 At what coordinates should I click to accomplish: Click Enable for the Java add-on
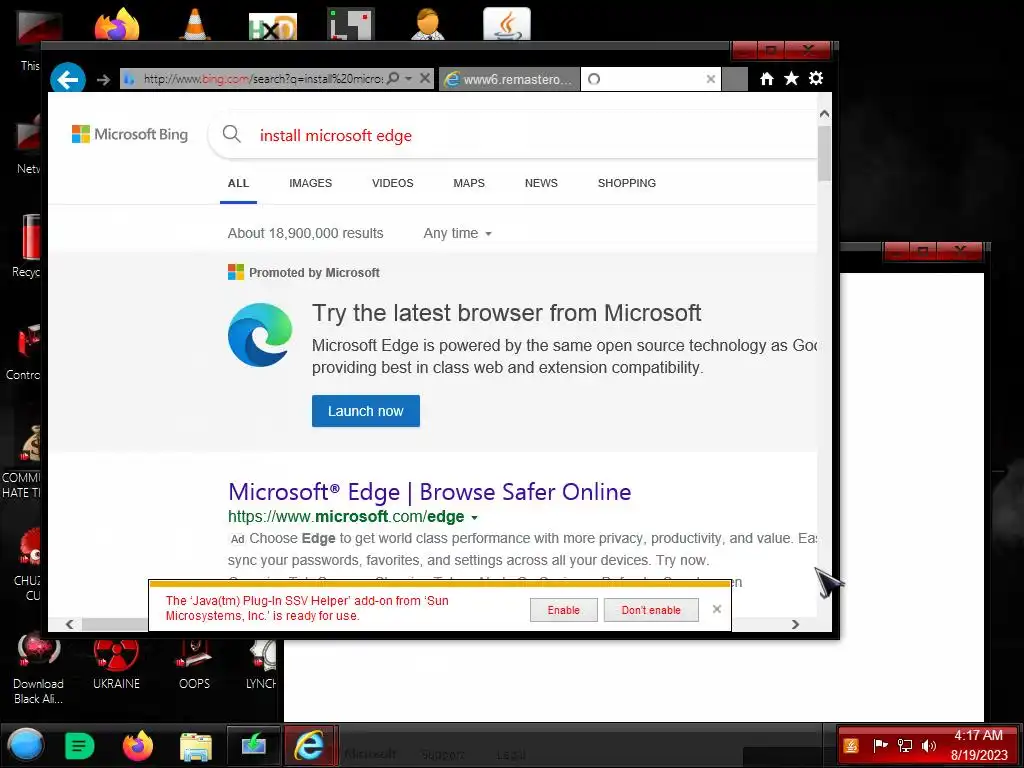pyautogui.click(x=564, y=610)
